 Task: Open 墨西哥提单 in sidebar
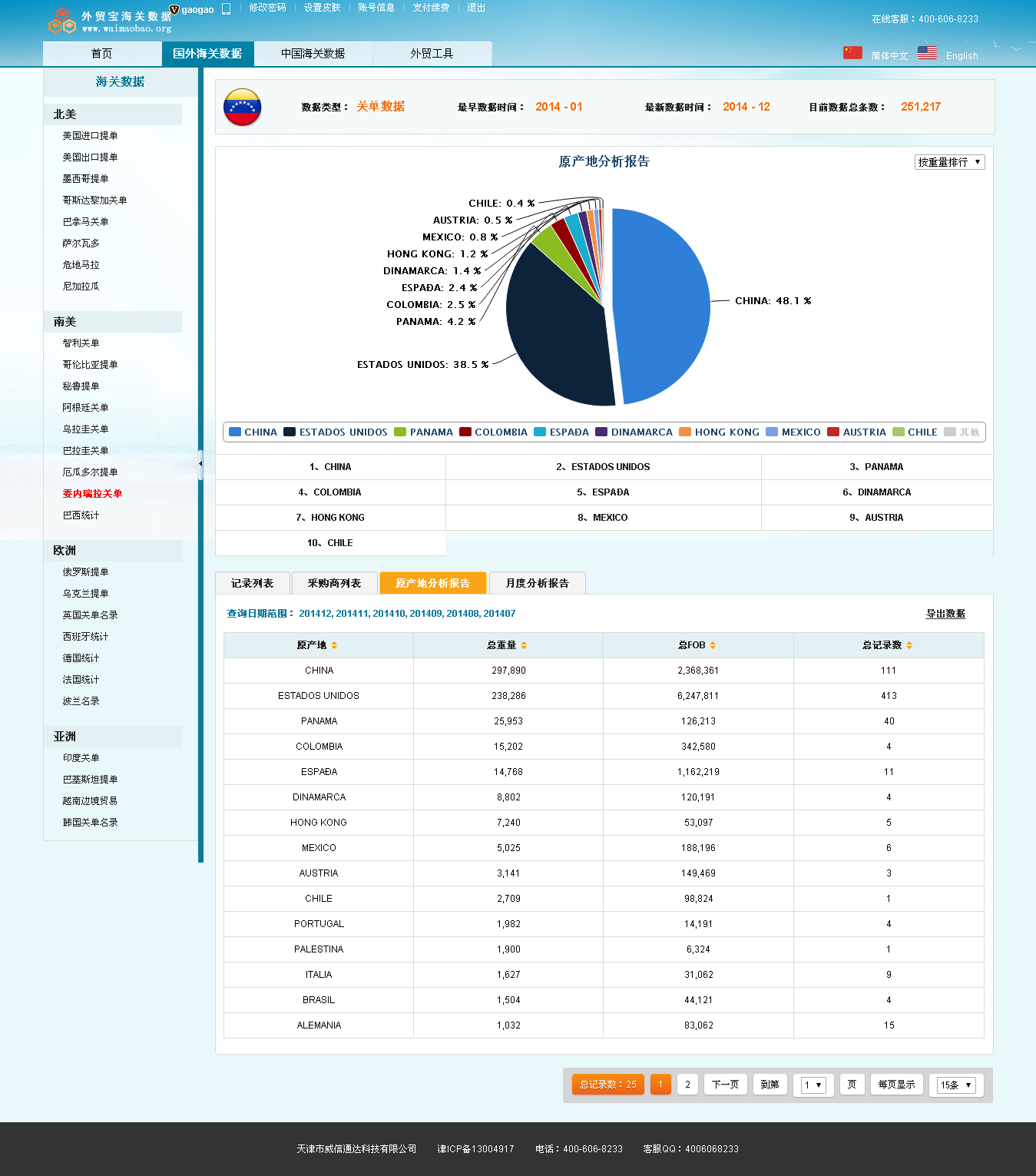[x=85, y=179]
